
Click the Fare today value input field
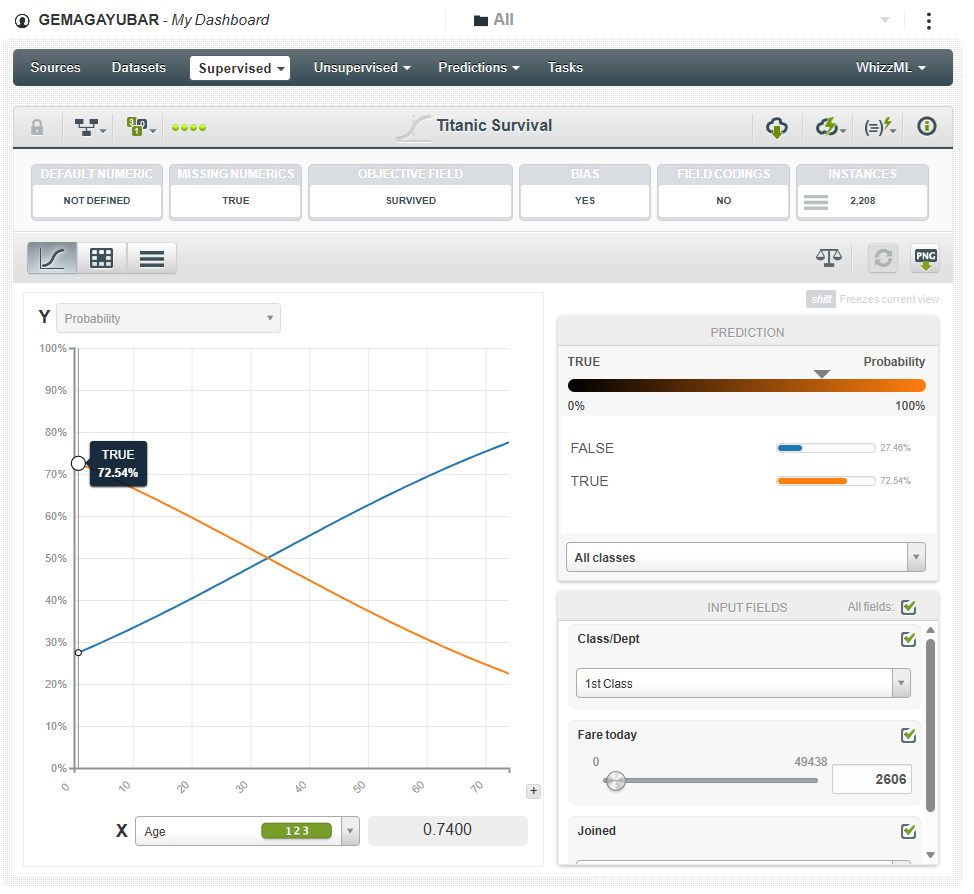(x=871, y=780)
